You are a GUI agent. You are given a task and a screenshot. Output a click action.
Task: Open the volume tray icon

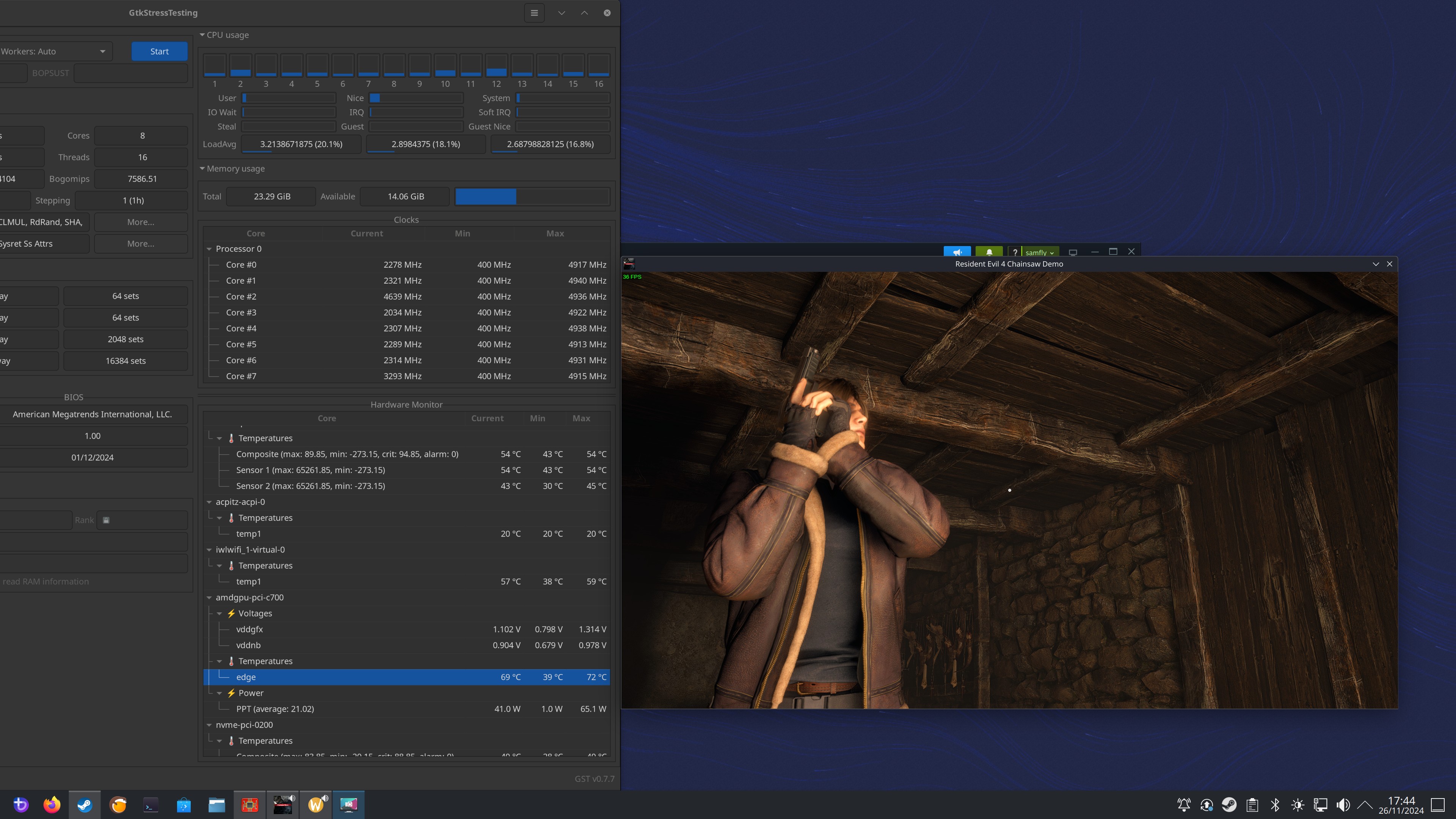1343,804
